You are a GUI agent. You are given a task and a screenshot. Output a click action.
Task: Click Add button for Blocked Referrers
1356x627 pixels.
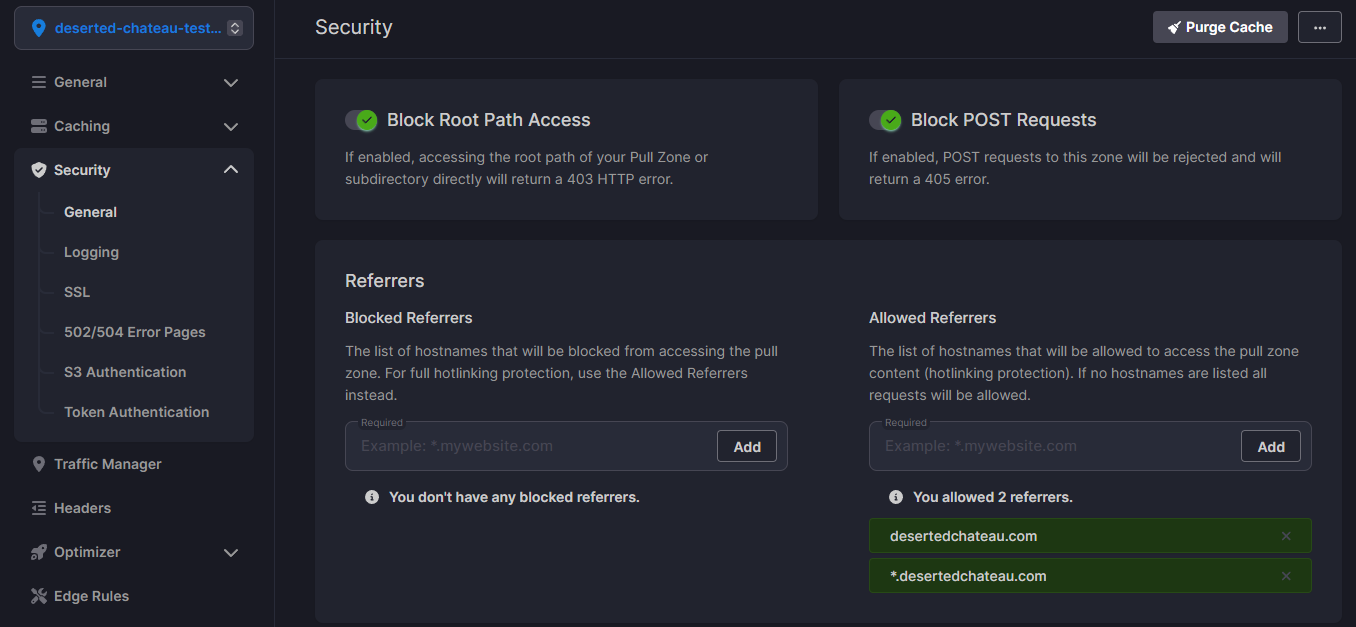point(747,447)
